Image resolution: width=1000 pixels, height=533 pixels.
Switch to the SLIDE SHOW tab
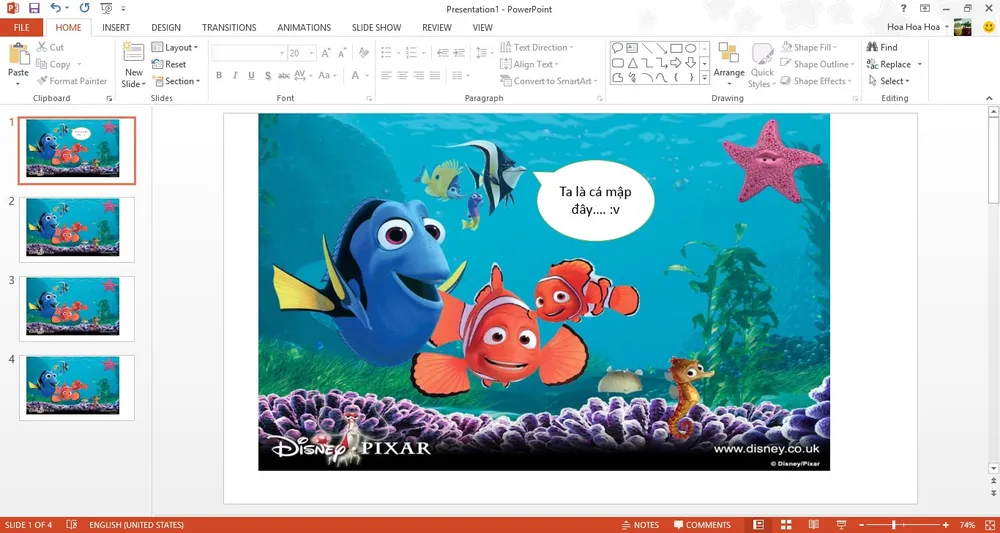pos(376,27)
